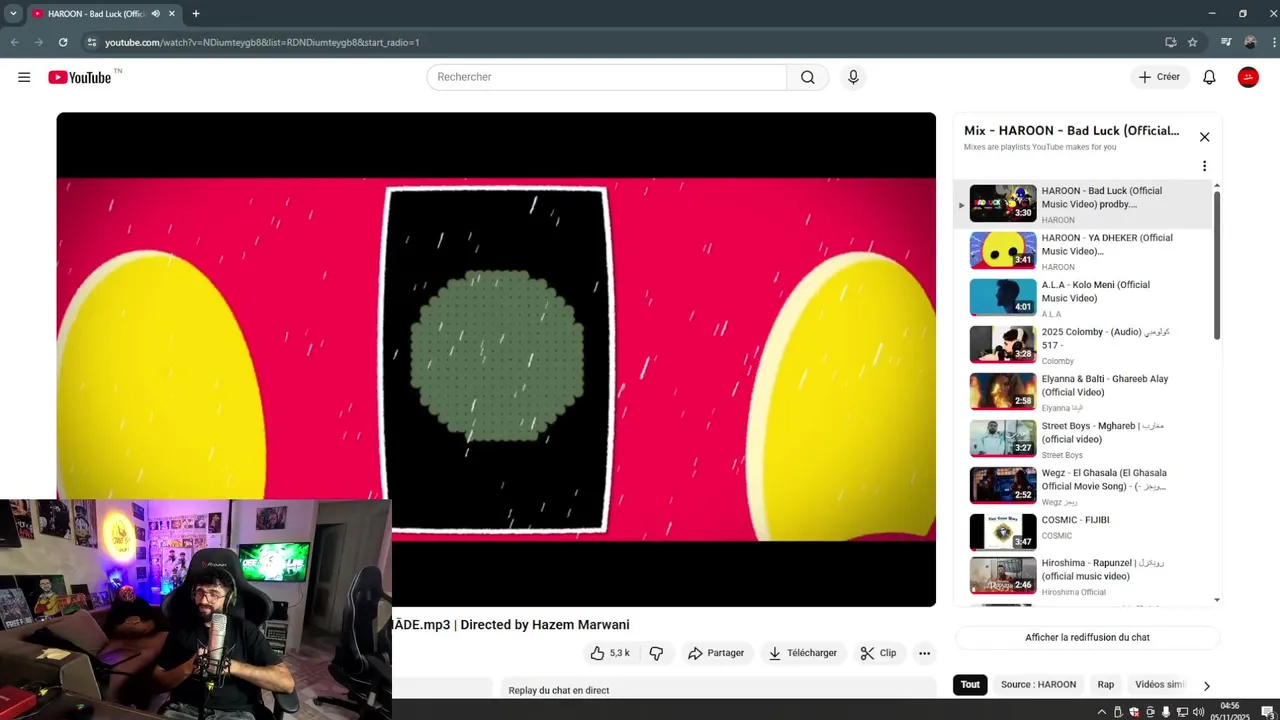Open the Chrome three-dot menu
The width and height of the screenshot is (1280, 720).
pyautogui.click(x=1273, y=42)
